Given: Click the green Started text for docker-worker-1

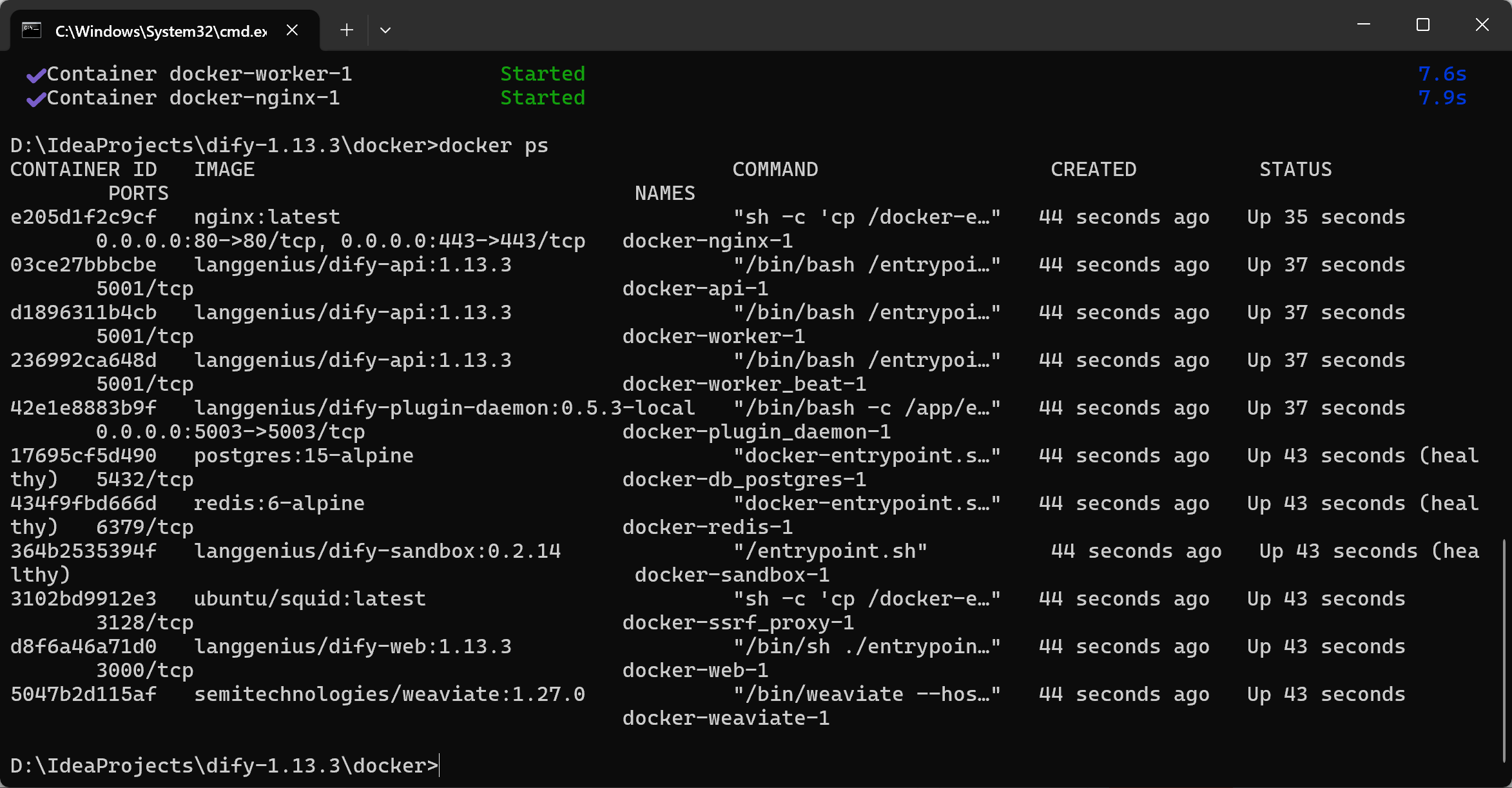Looking at the screenshot, I should (x=543, y=74).
